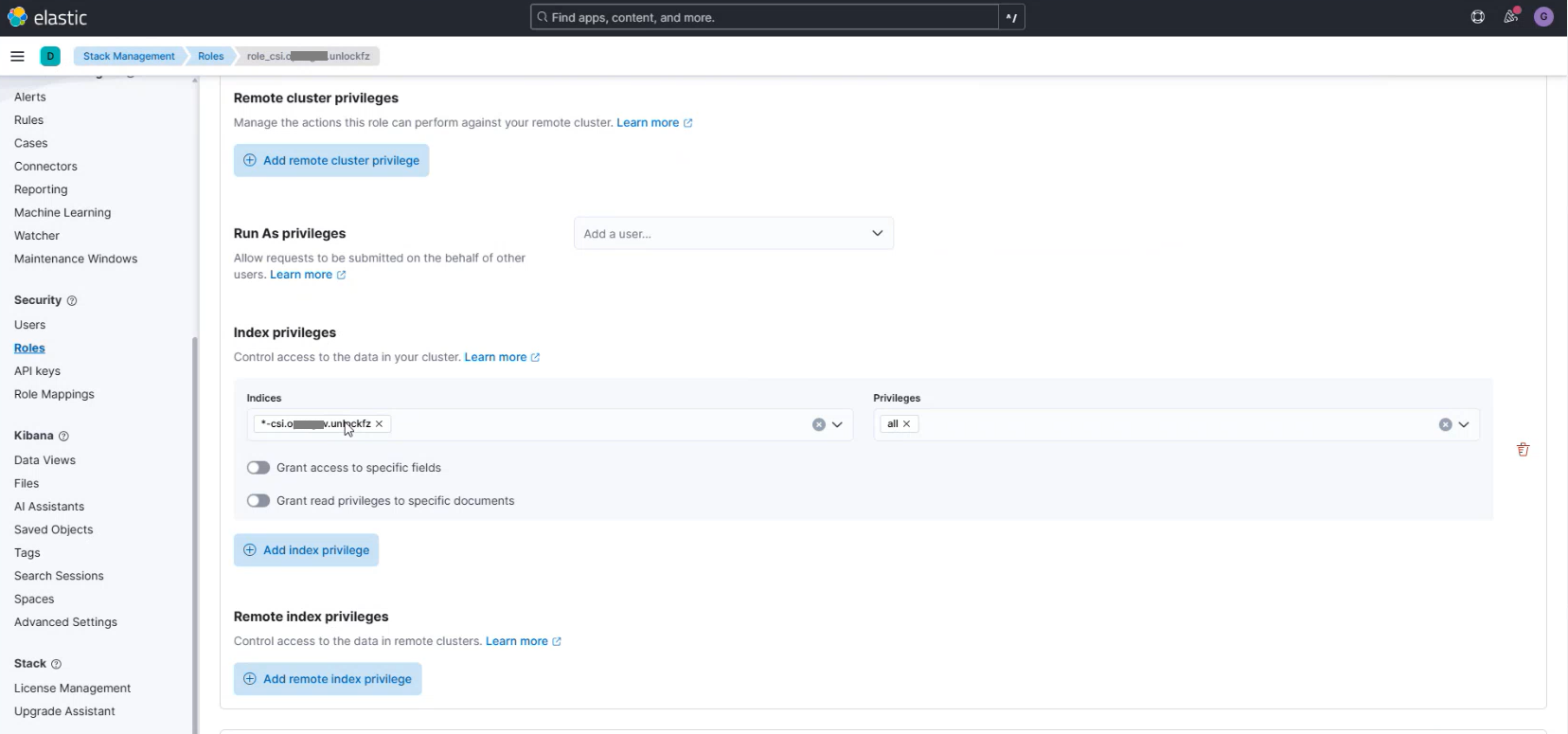Clear all selected indices
The image size is (1568, 734).
[819, 424]
